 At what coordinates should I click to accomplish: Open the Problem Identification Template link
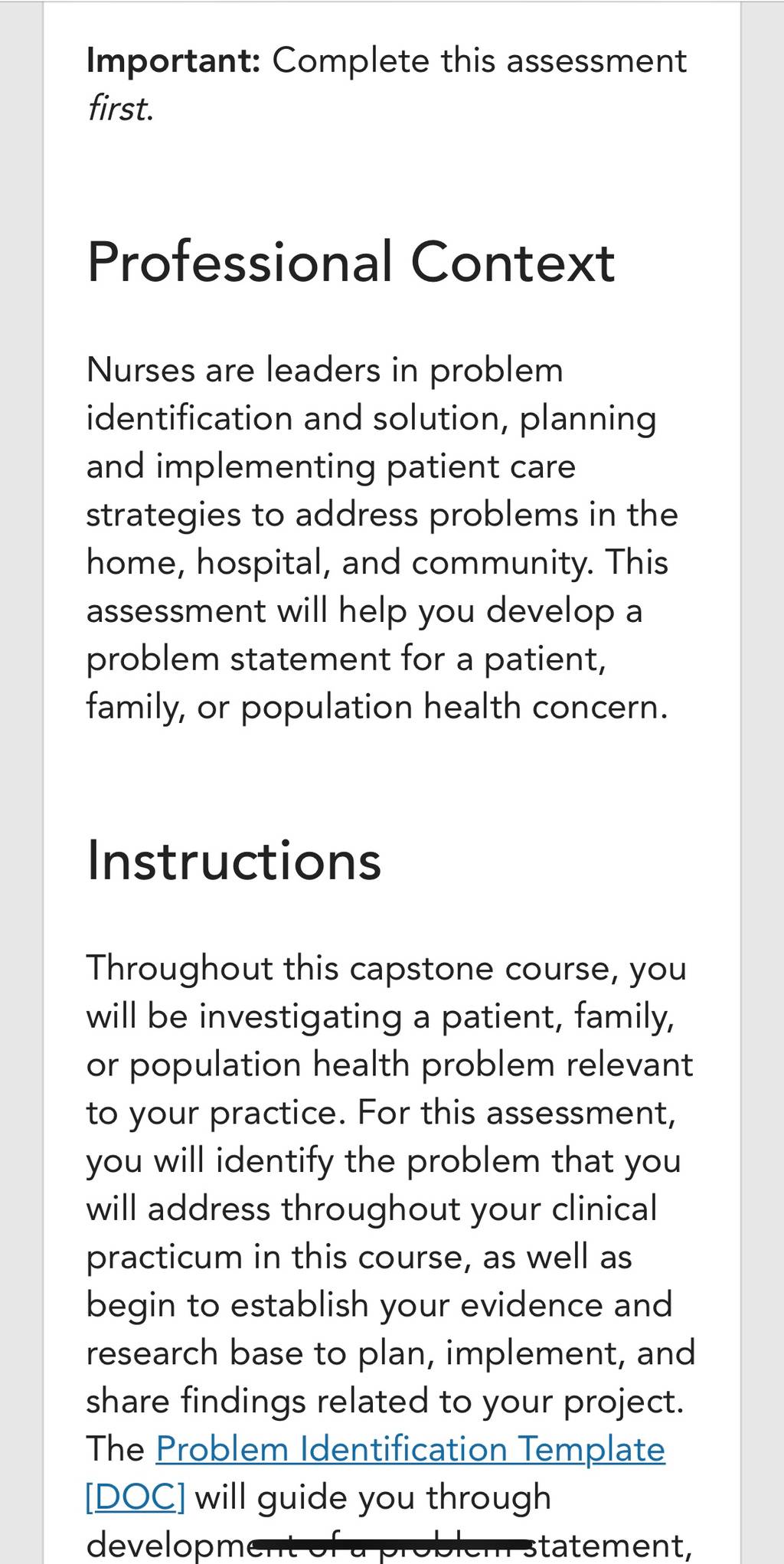[410, 1449]
